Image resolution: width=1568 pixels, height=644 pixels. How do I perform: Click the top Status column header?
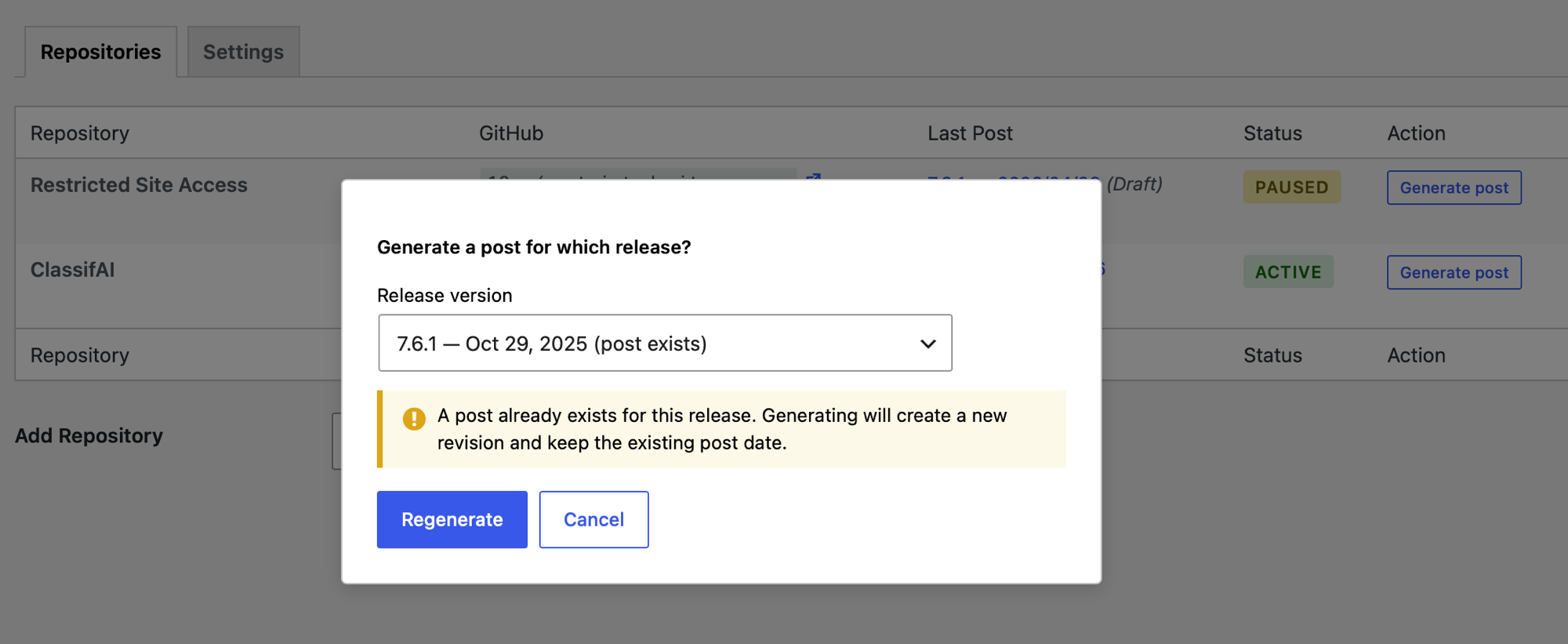click(x=1272, y=133)
